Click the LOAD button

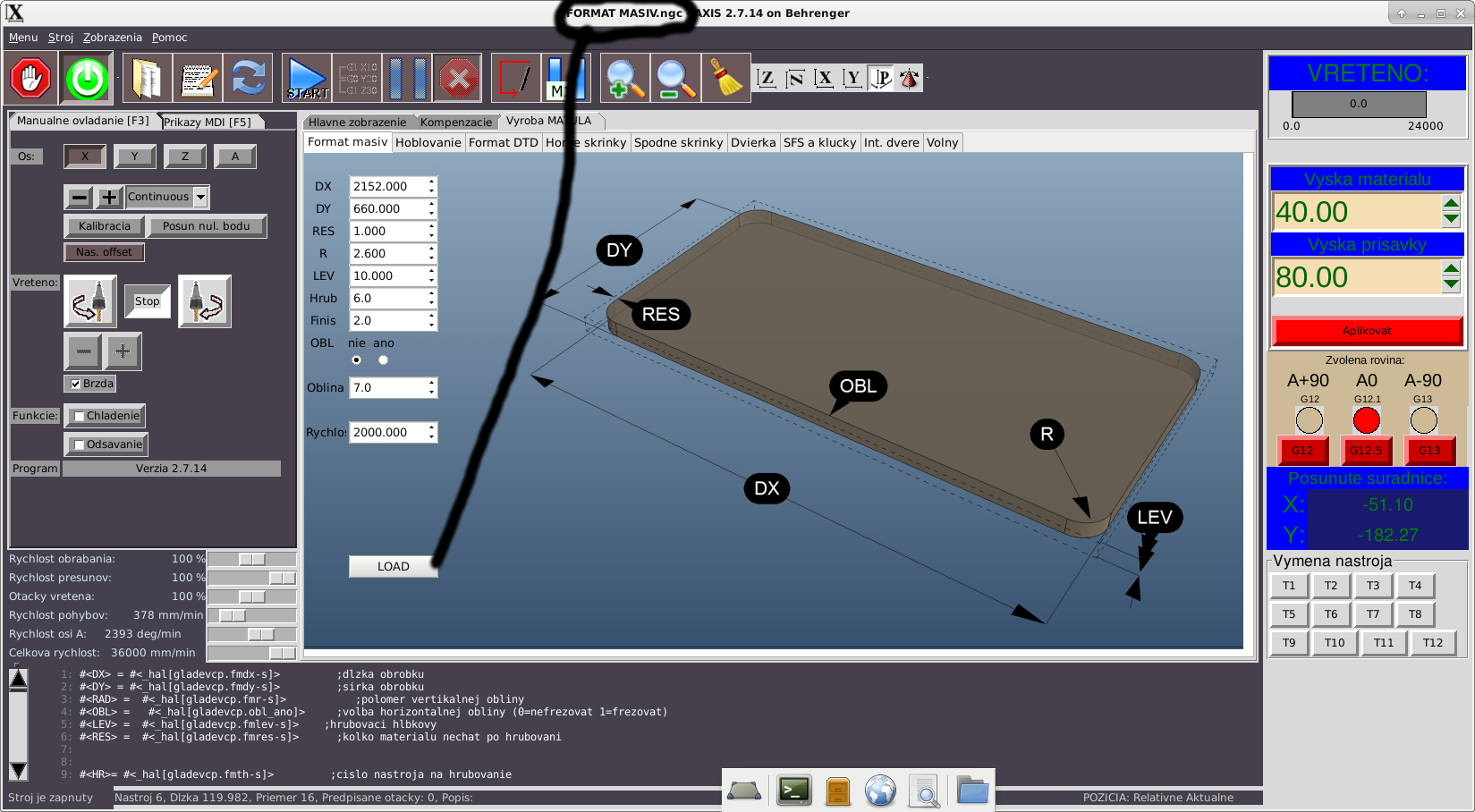394,566
